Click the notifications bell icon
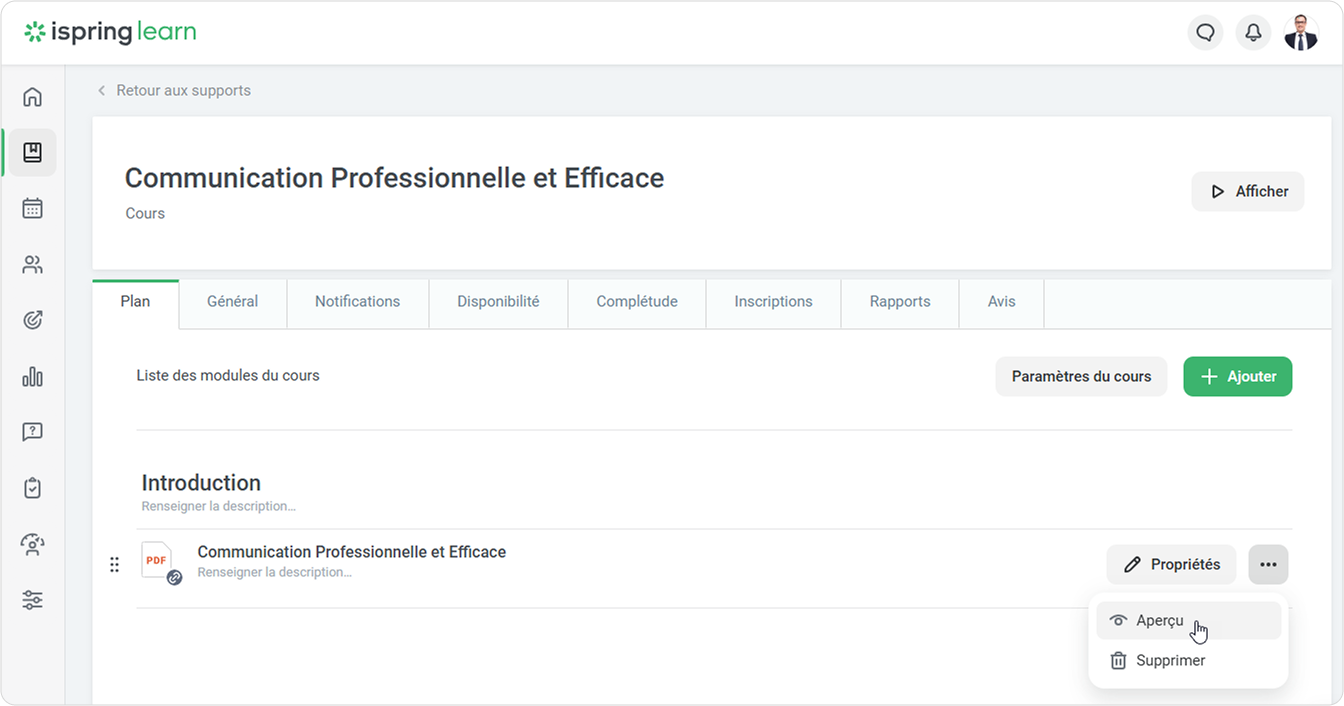This screenshot has width=1344, height=706. [x=1253, y=33]
